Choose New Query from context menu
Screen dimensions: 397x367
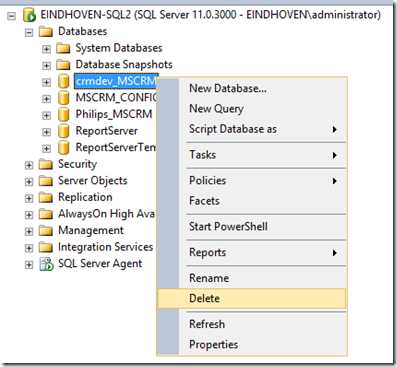tap(252, 109)
